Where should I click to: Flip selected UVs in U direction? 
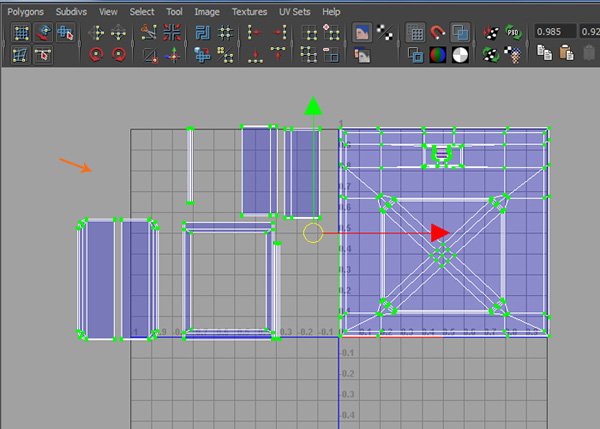(x=96, y=33)
